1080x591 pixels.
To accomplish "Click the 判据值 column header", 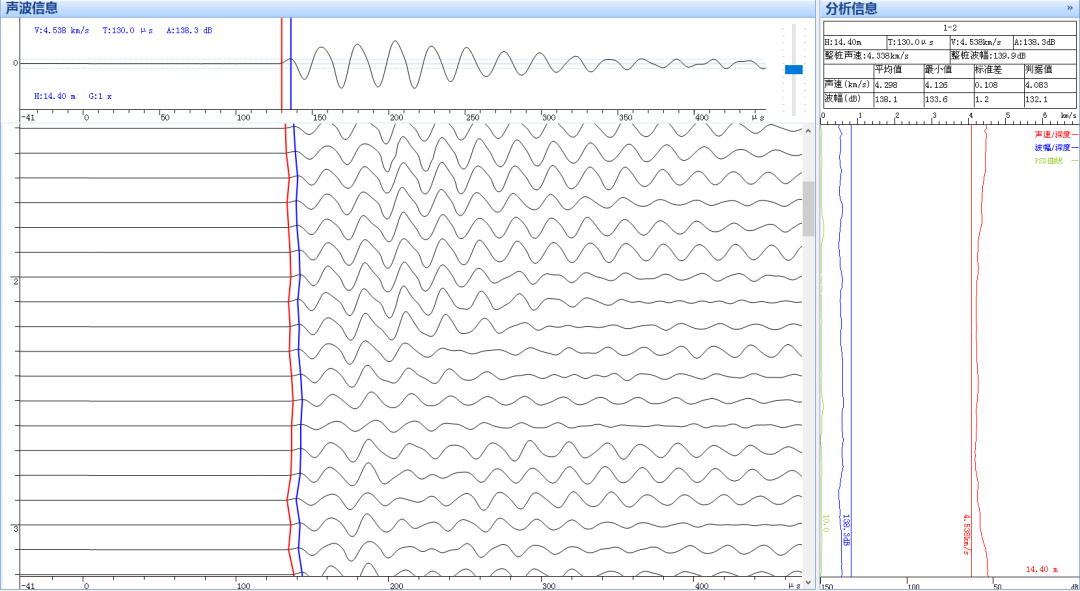I will point(1039,70).
